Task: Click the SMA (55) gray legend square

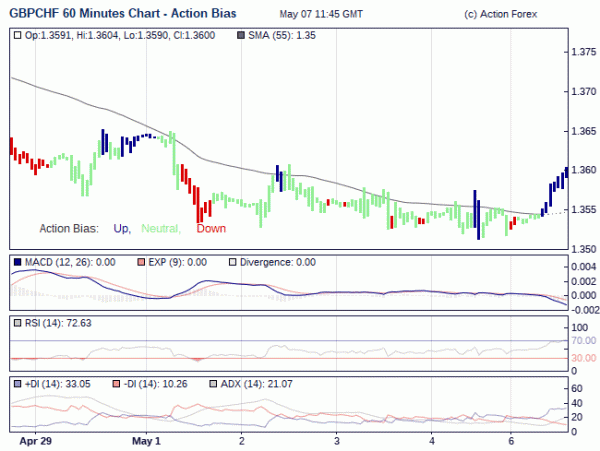Action: coord(241,36)
